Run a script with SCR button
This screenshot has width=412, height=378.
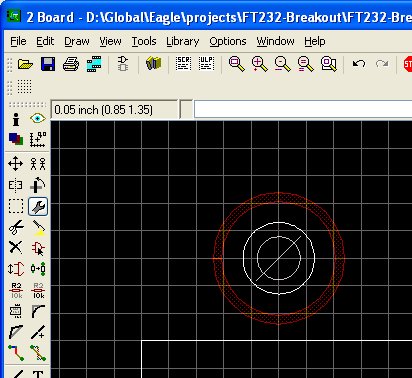(183, 63)
